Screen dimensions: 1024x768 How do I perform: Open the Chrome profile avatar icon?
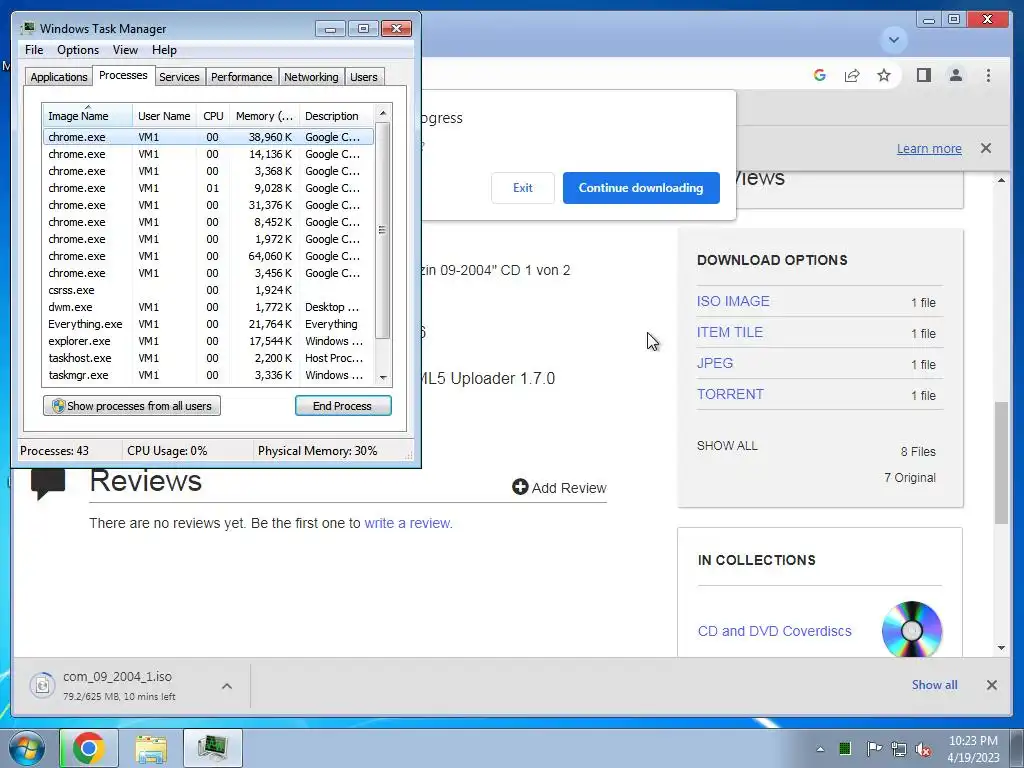tap(955, 75)
